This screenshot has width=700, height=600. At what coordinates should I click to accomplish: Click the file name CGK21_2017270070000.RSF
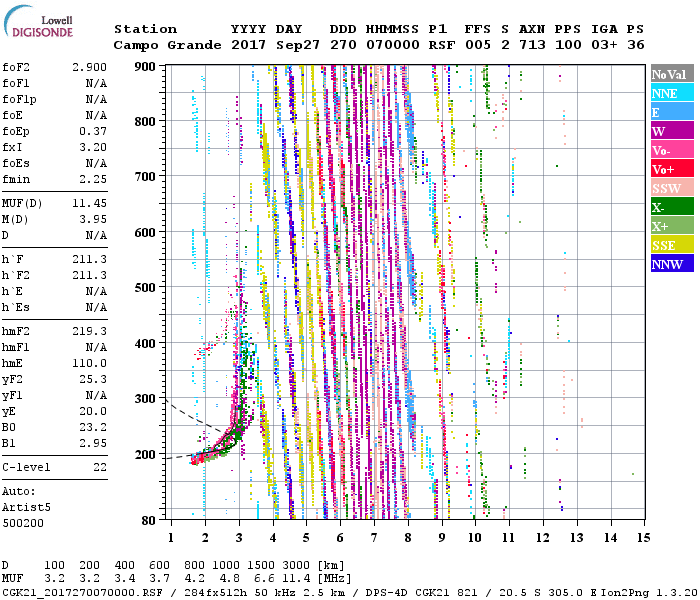coord(82,592)
